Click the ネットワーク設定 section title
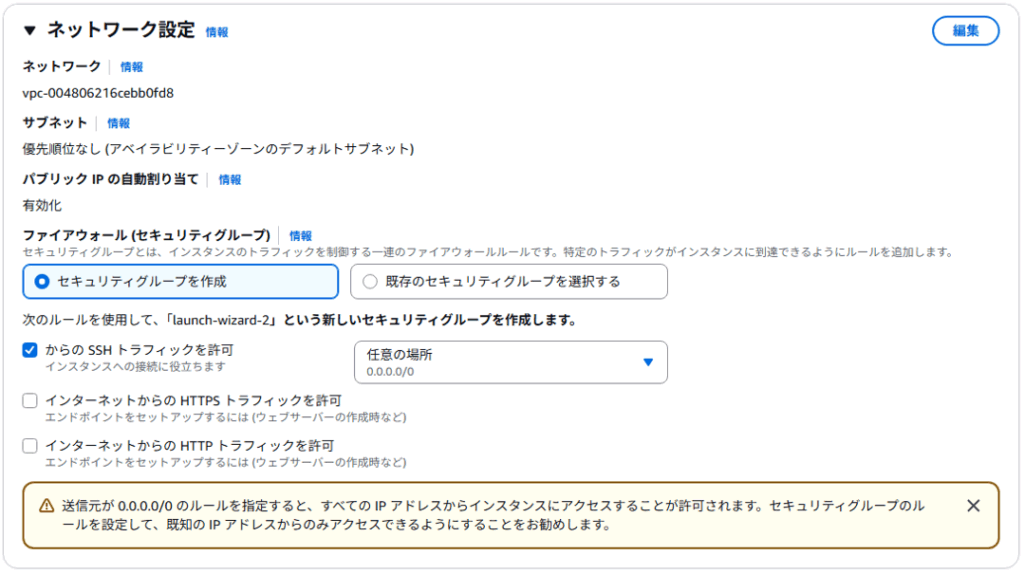Viewport: 1024px width, 574px height. [121, 30]
